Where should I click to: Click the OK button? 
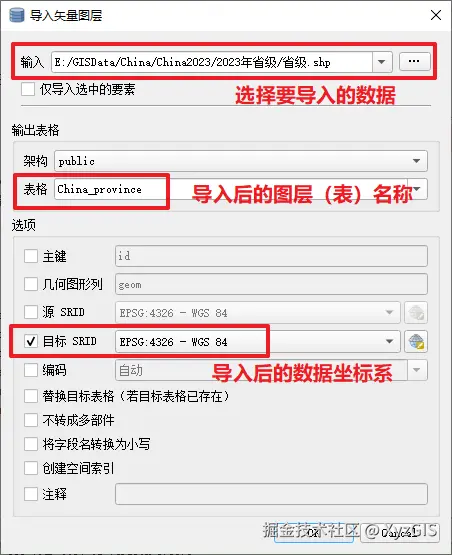314,533
